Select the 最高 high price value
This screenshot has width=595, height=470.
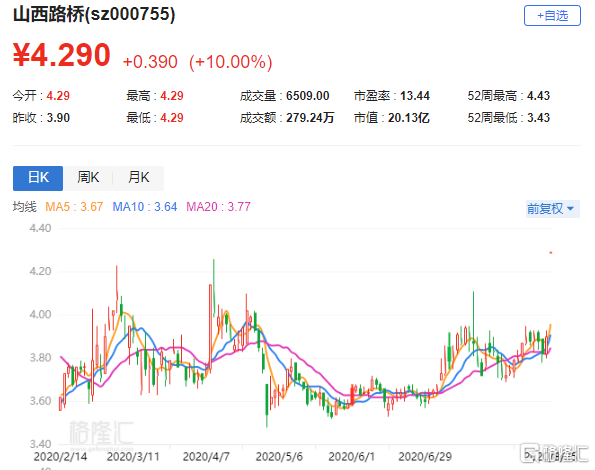pyautogui.click(x=172, y=96)
